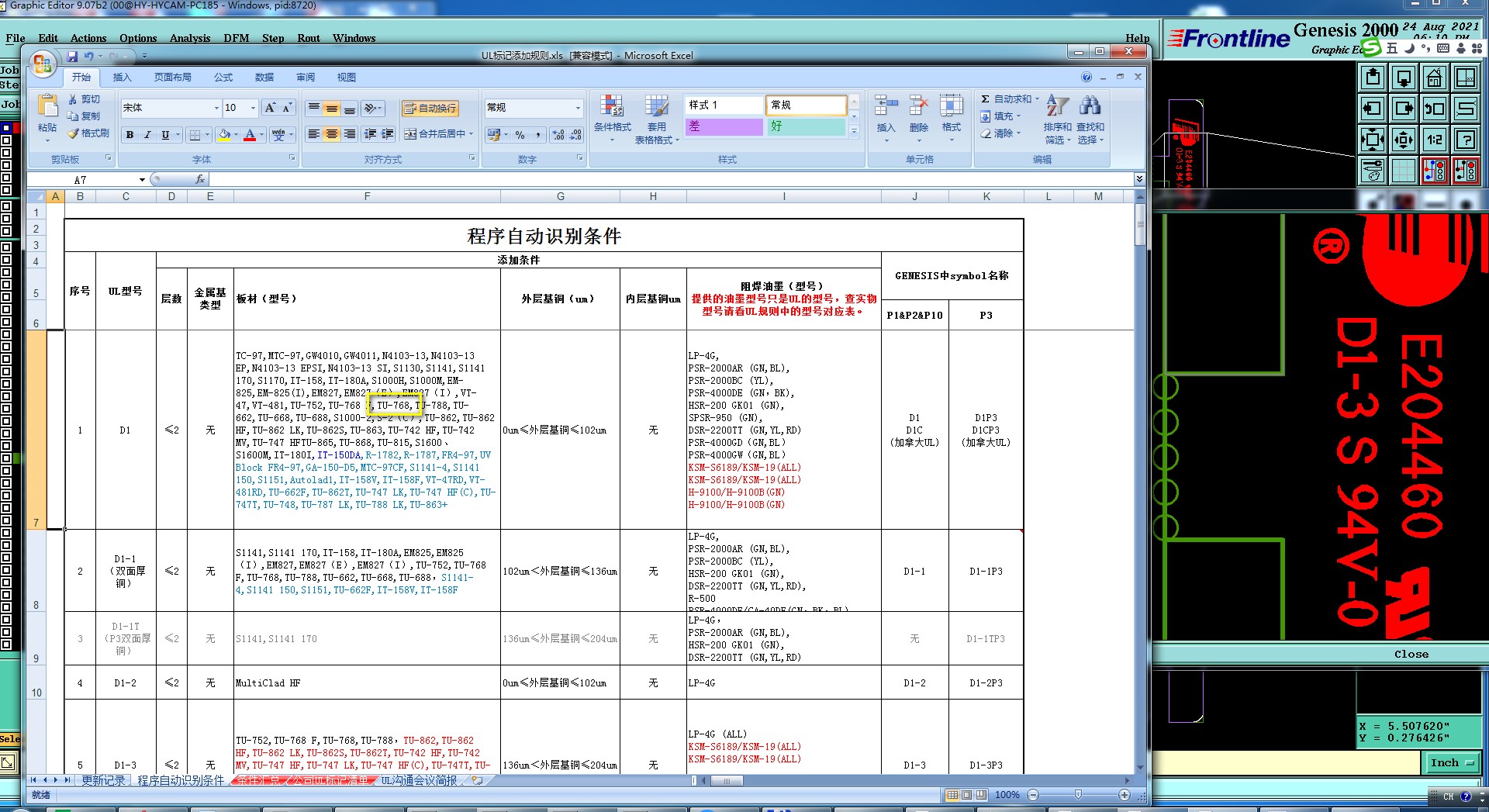Open Genesis DFM menu
The width and height of the screenshot is (1489, 812).
237,38
